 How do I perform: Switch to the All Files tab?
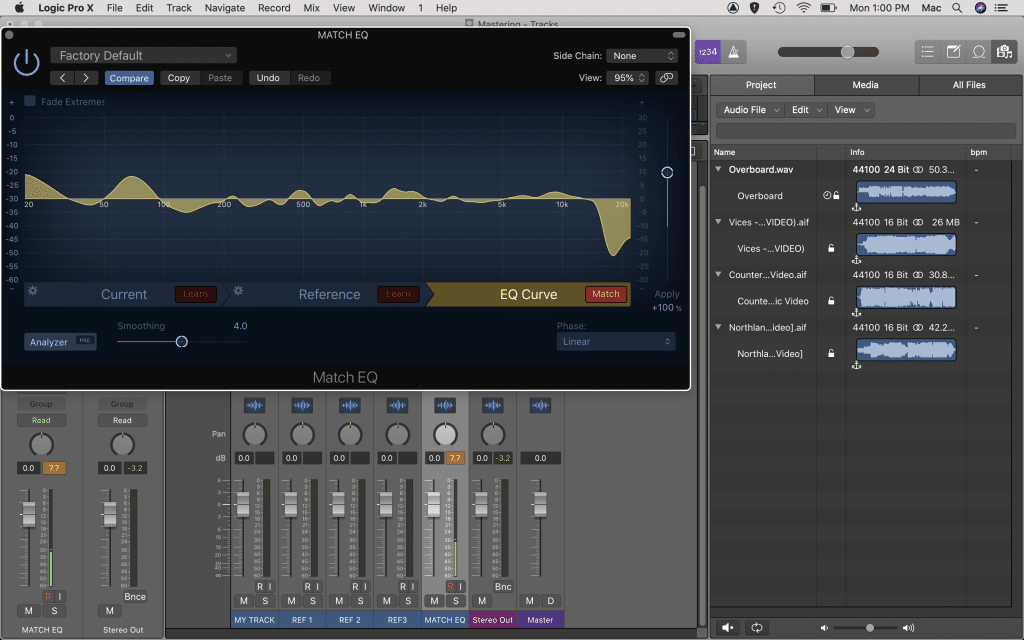coord(969,85)
